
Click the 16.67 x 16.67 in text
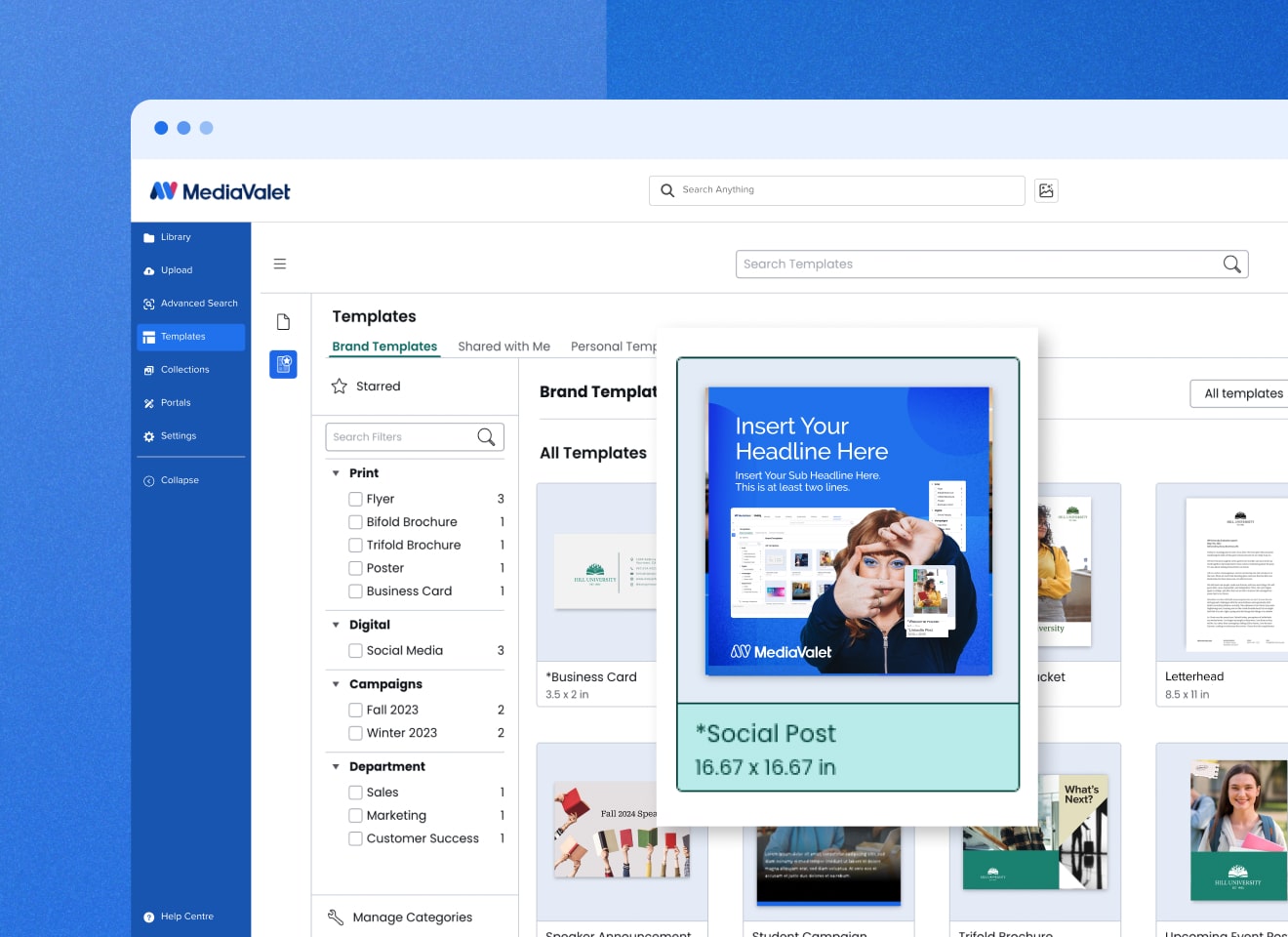point(765,767)
